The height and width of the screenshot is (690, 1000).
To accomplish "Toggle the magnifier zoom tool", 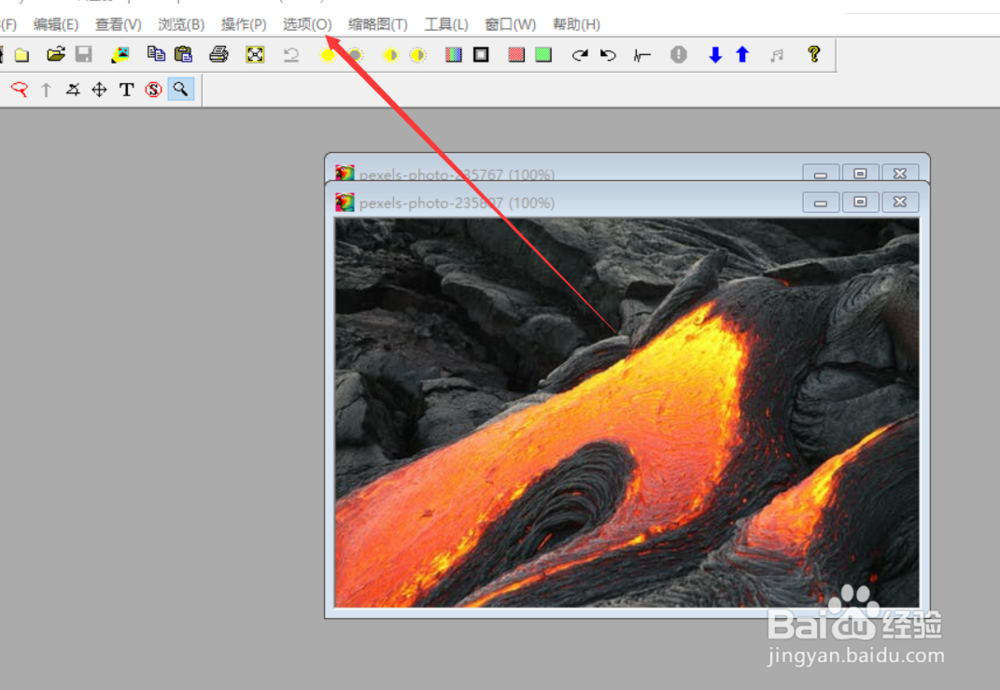I will [x=180, y=89].
